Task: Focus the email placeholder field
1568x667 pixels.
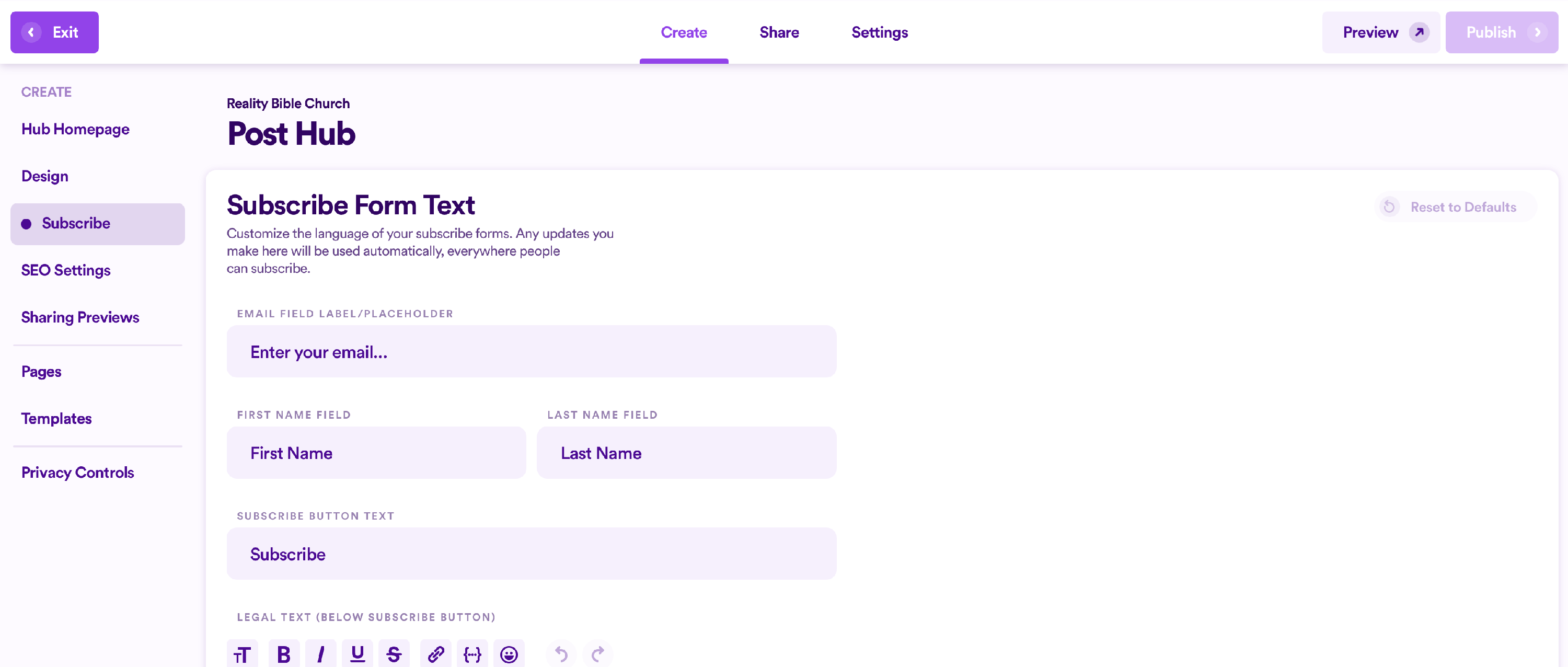Action: [532, 352]
